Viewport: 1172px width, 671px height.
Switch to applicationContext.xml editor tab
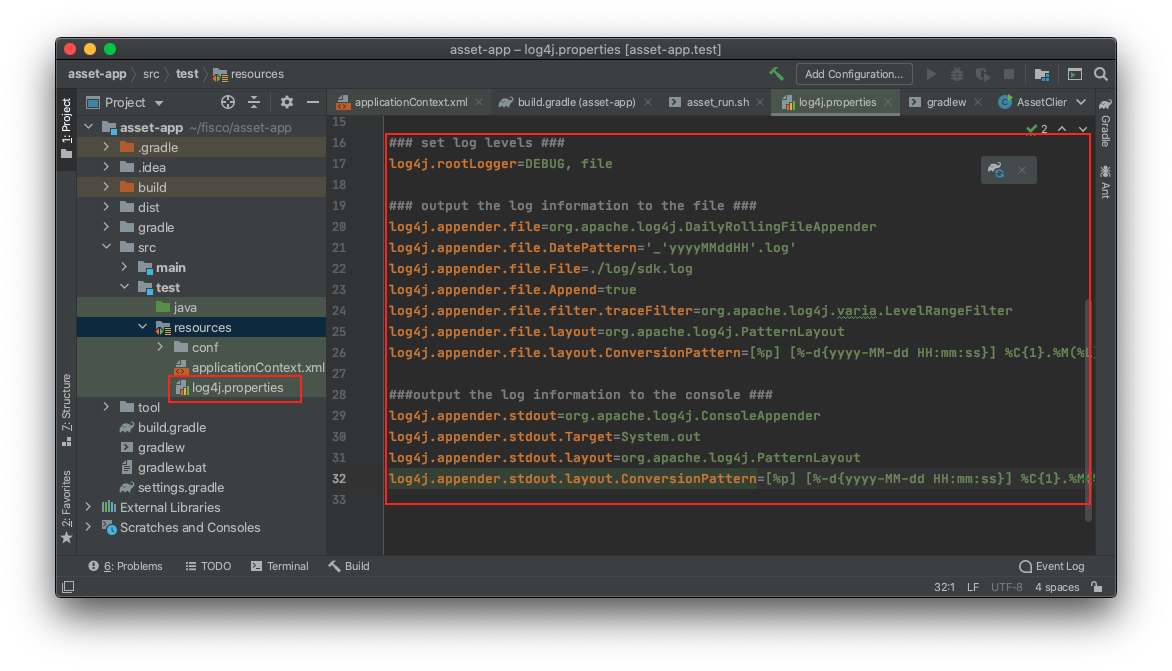coord(410,102)
